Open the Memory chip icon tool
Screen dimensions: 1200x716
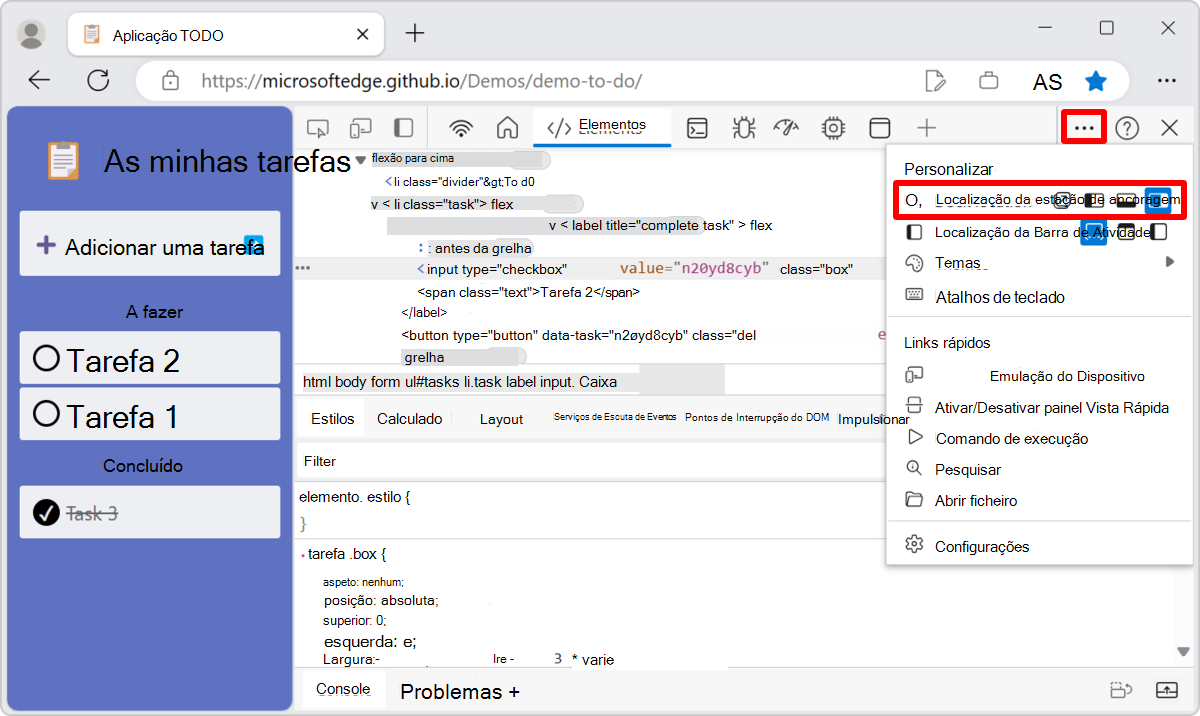(x=832, y=128)
